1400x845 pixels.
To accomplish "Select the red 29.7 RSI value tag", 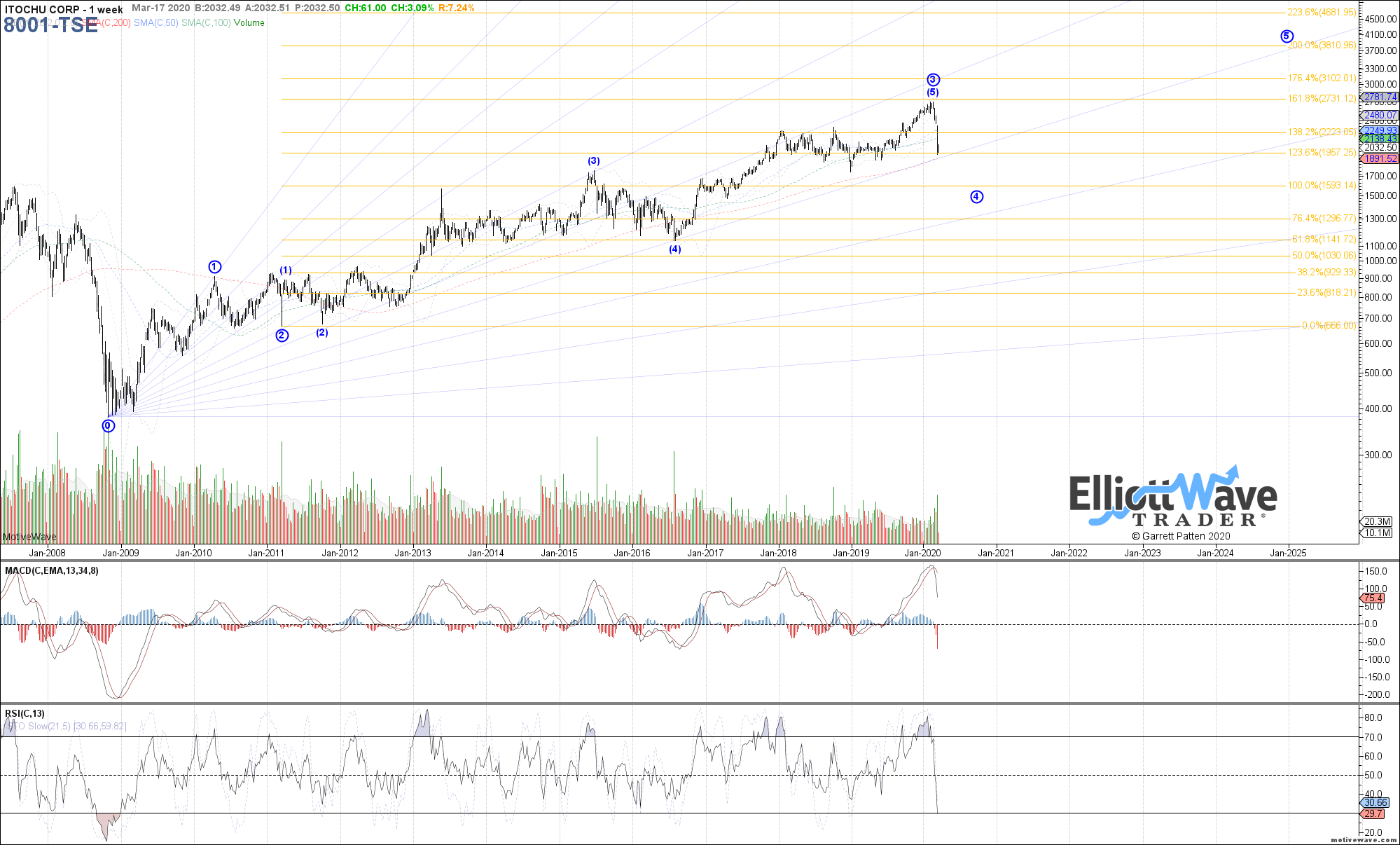I will click(1372, 813).
